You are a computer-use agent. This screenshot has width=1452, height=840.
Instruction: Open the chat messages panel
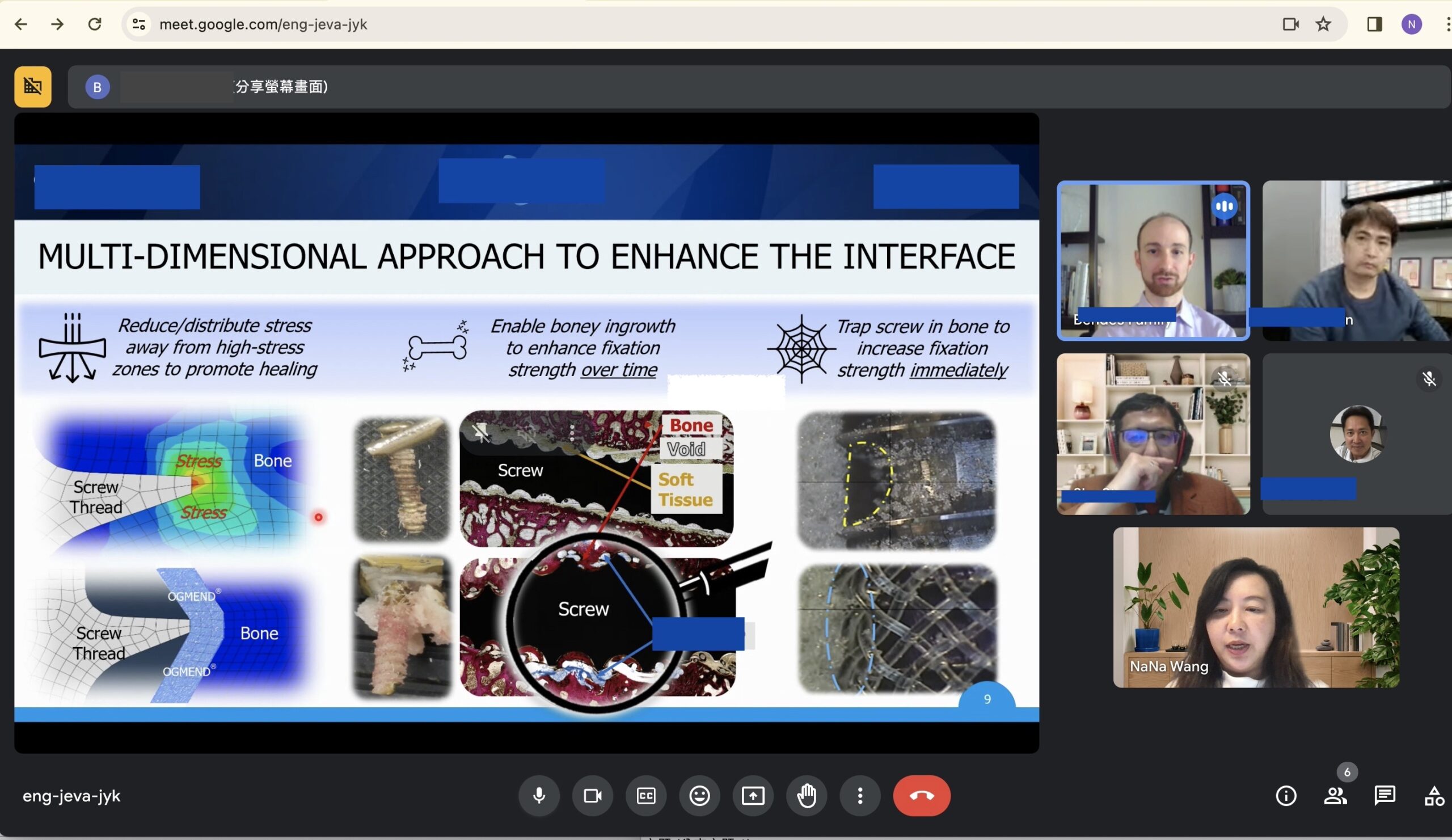(x=1385, y=796)
